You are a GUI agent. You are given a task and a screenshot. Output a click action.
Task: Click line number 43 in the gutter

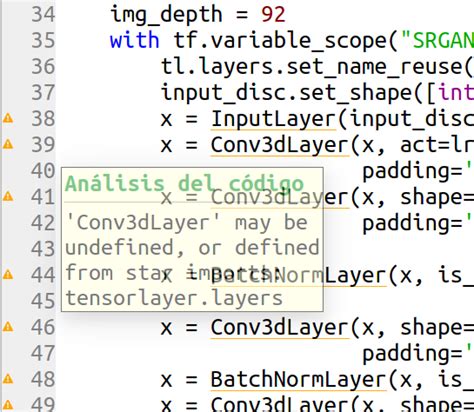point(43,249)
